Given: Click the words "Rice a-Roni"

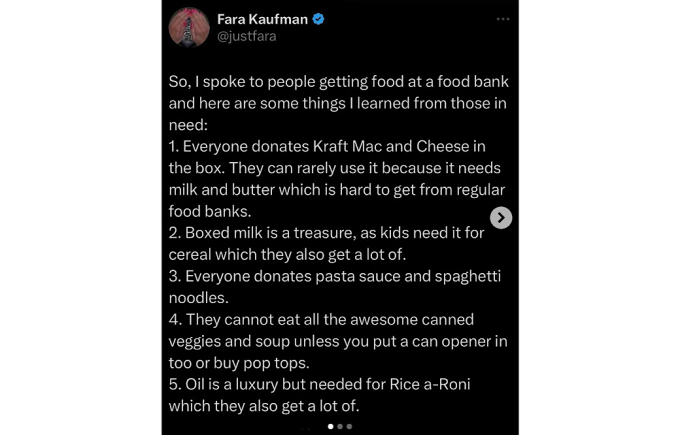Looking at the screenshot, I should click(x=470, y=385).
